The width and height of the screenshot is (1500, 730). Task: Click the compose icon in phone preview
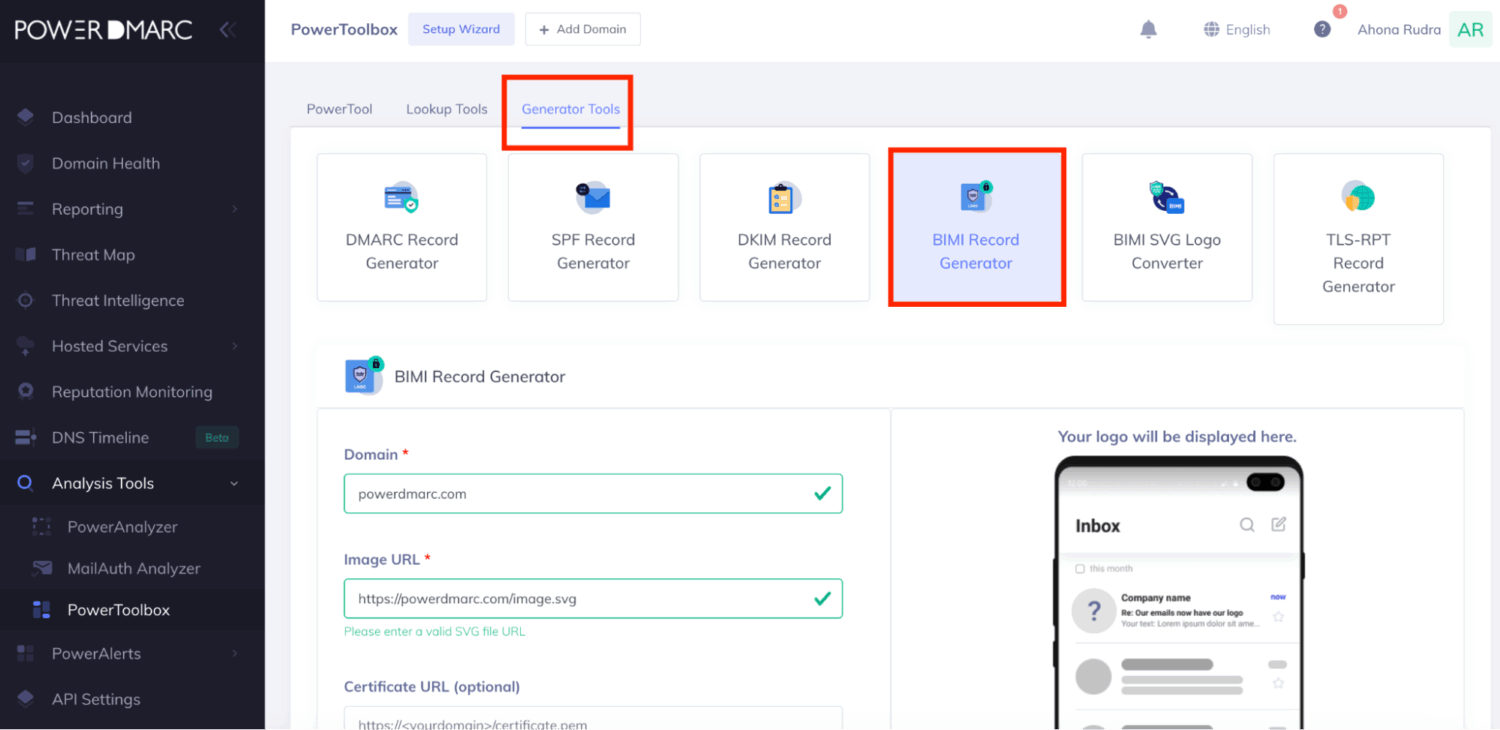point(1278,524)
